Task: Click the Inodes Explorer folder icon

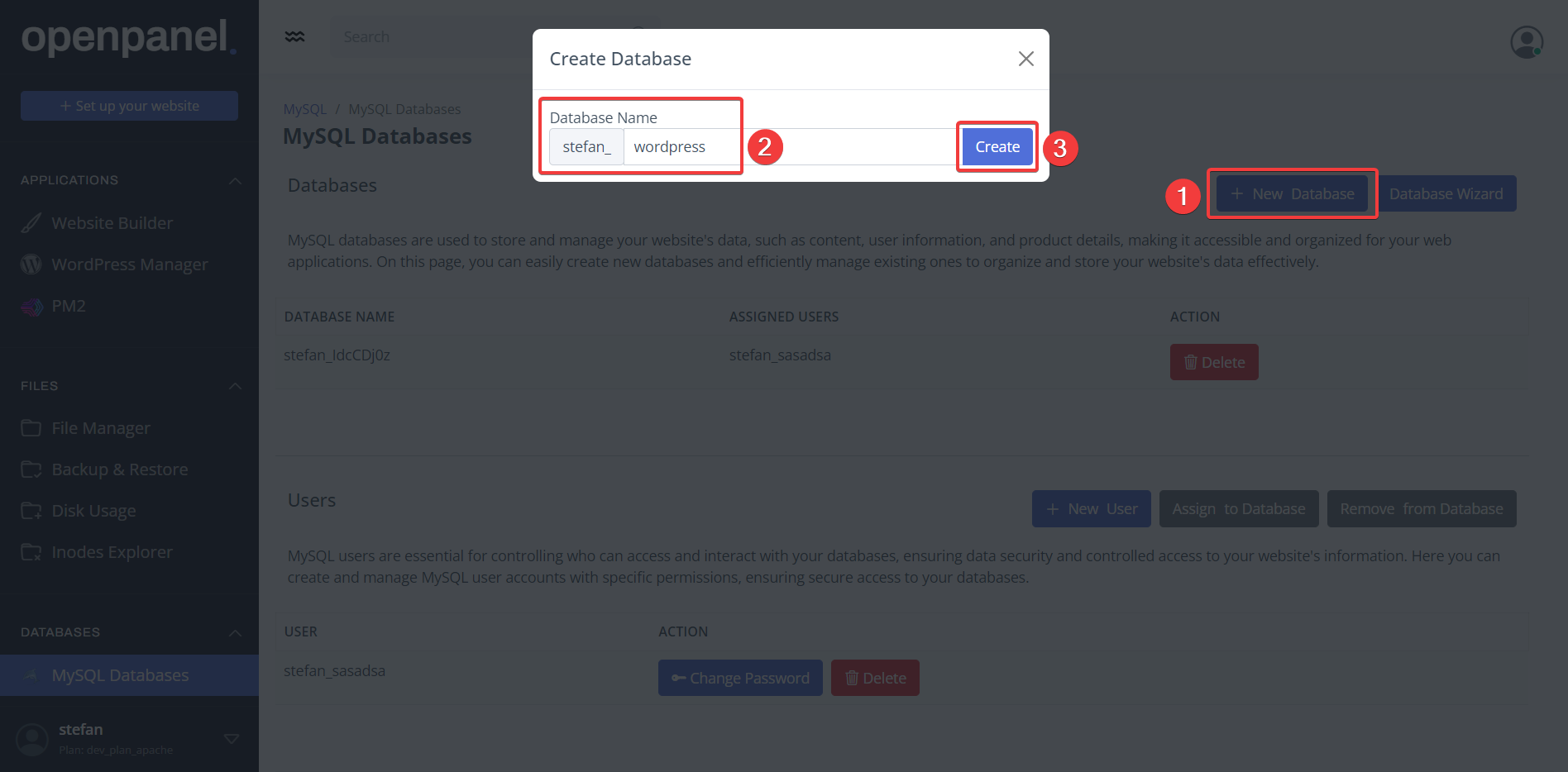Action: pyautogui.click(x=31, y=552)
